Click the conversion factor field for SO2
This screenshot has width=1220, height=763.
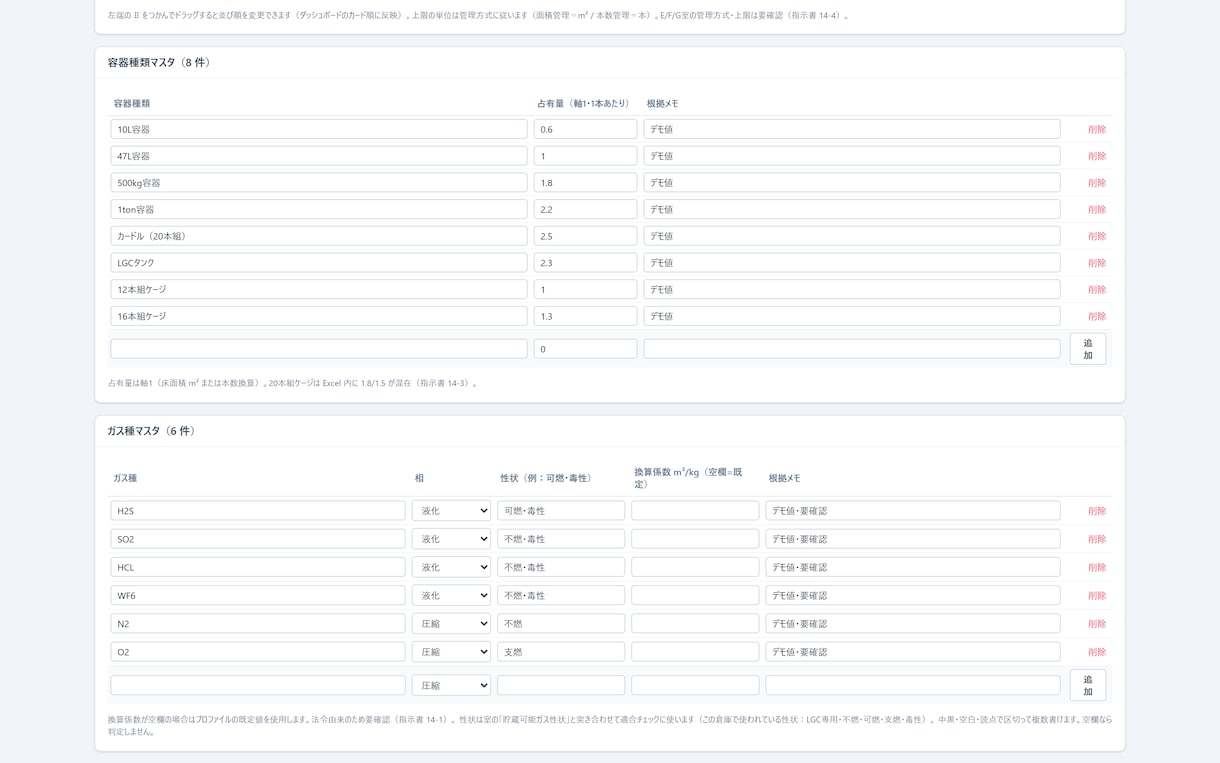(x=695, y=539)
